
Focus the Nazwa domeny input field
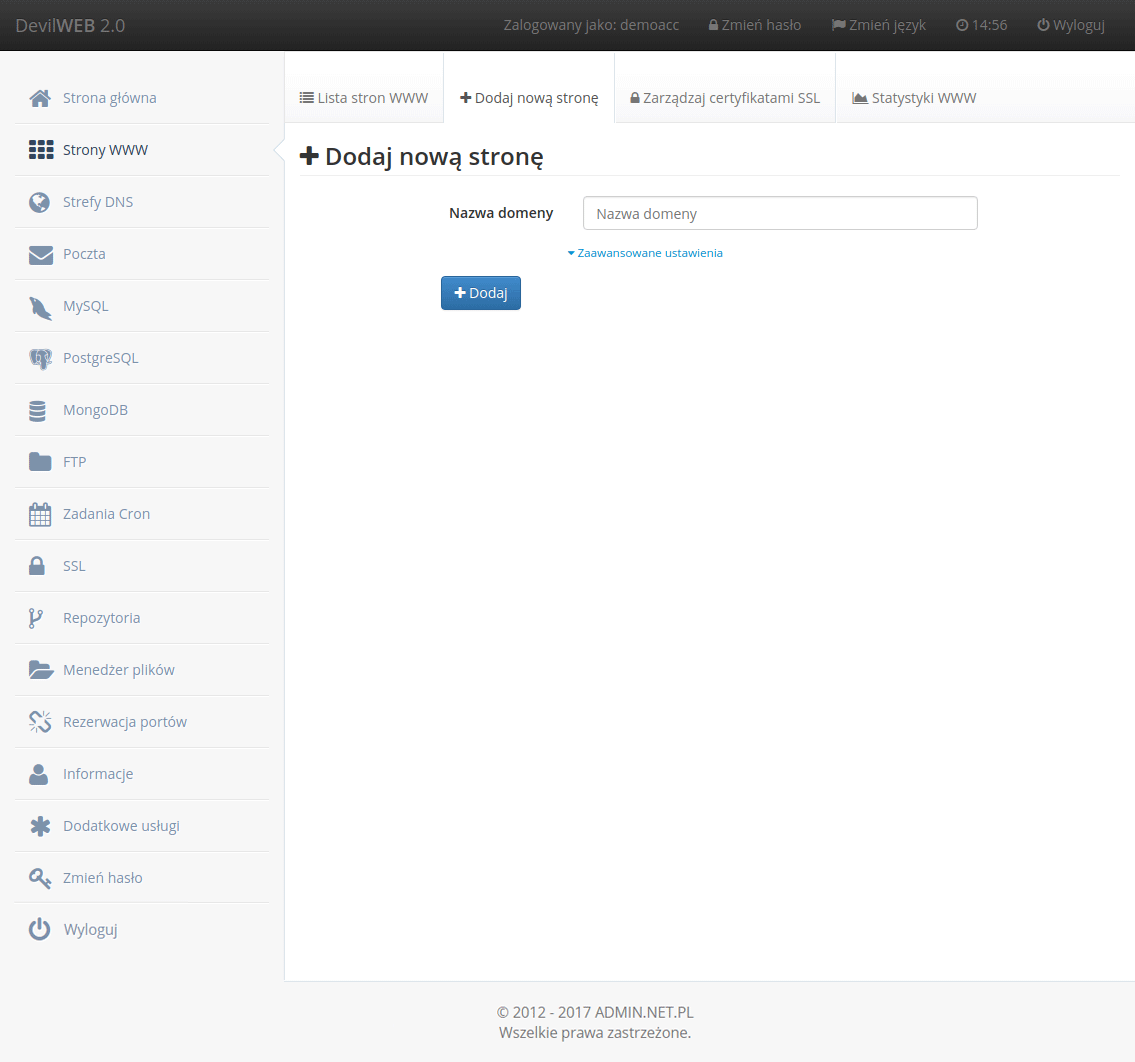pyautogui.click(x=780, y=213)
